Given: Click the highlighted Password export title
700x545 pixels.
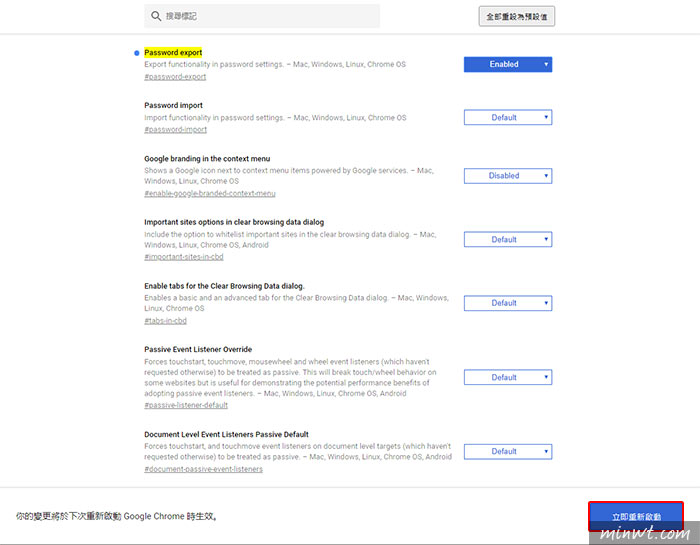Looking at the screenshot, I should click(173, 53).
